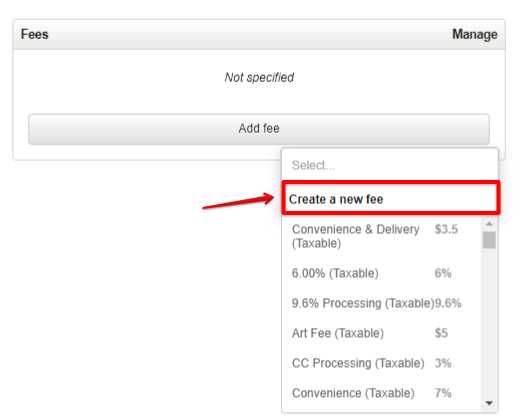Click the 3% value beside CC Processing
521x417 pixels.
[x=443, y=363]
